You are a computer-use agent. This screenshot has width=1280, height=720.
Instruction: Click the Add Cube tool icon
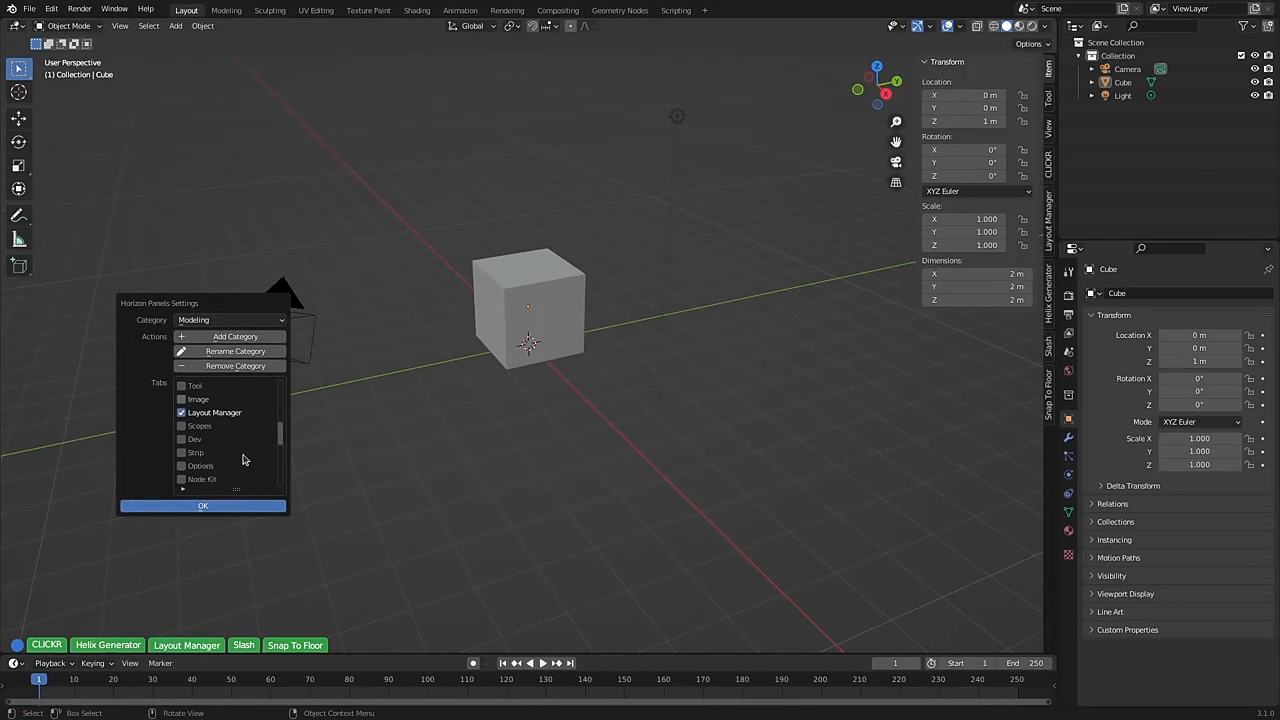[x=18, y=265]
